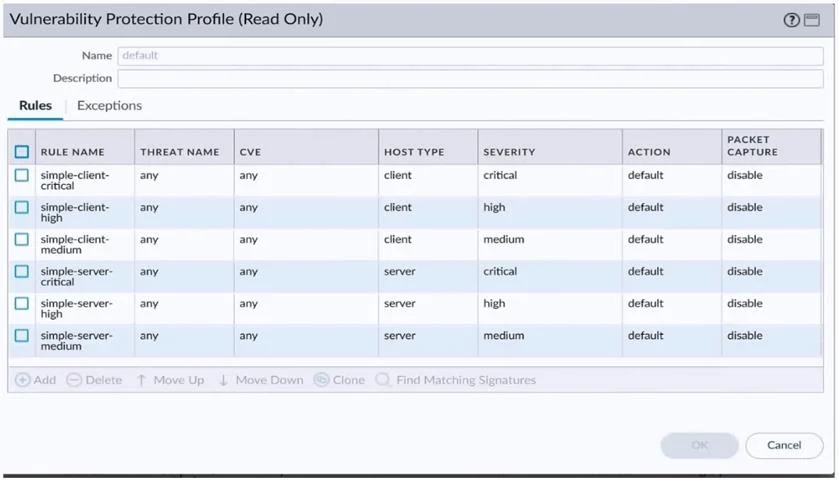Click the Add plus icon

pos(22,380)
